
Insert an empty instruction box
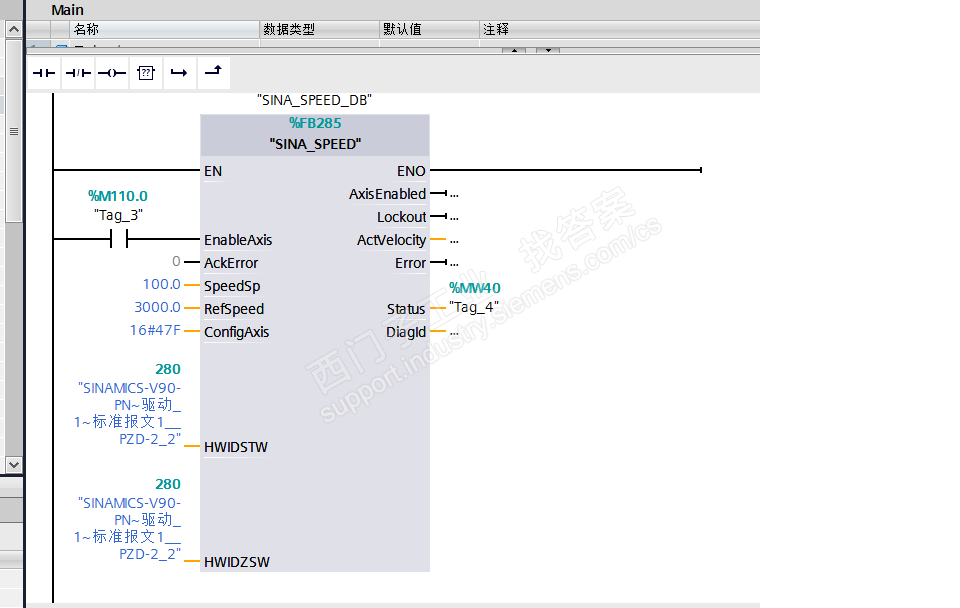(146, 73)
